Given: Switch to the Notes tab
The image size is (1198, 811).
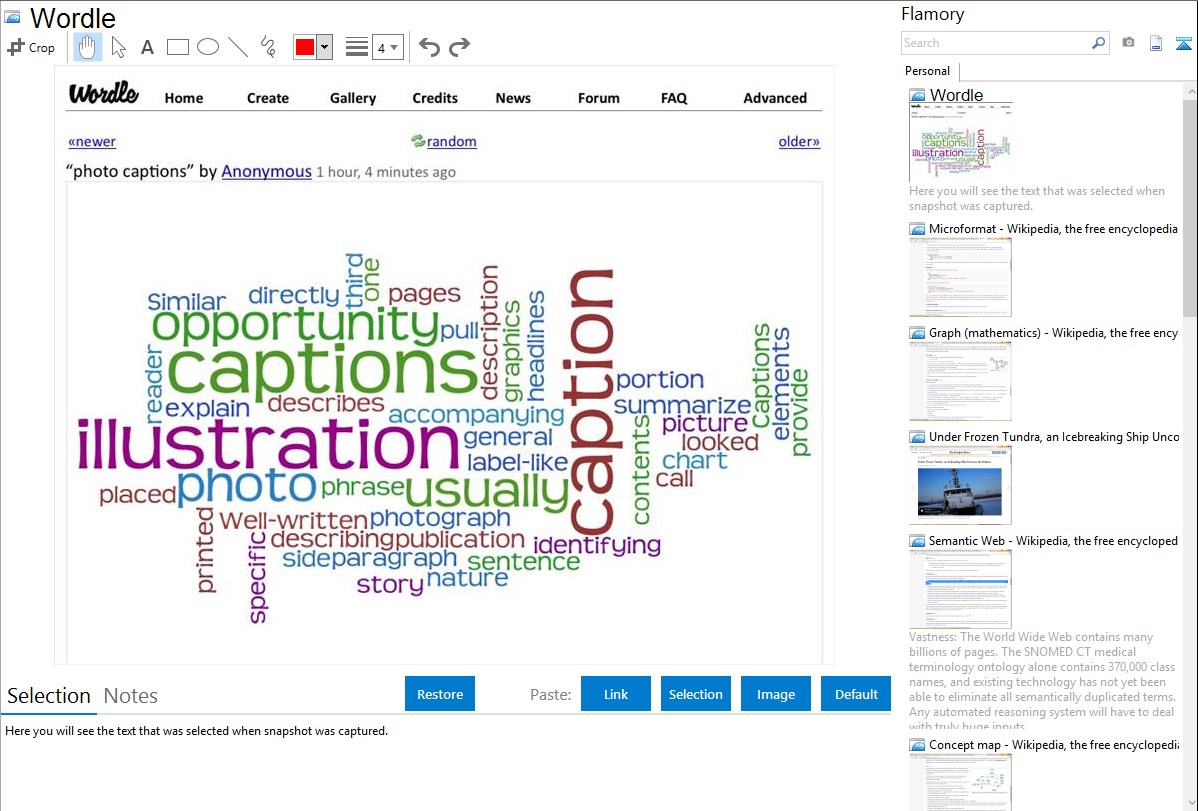Looking at the screenshot, I should point(131,696).
